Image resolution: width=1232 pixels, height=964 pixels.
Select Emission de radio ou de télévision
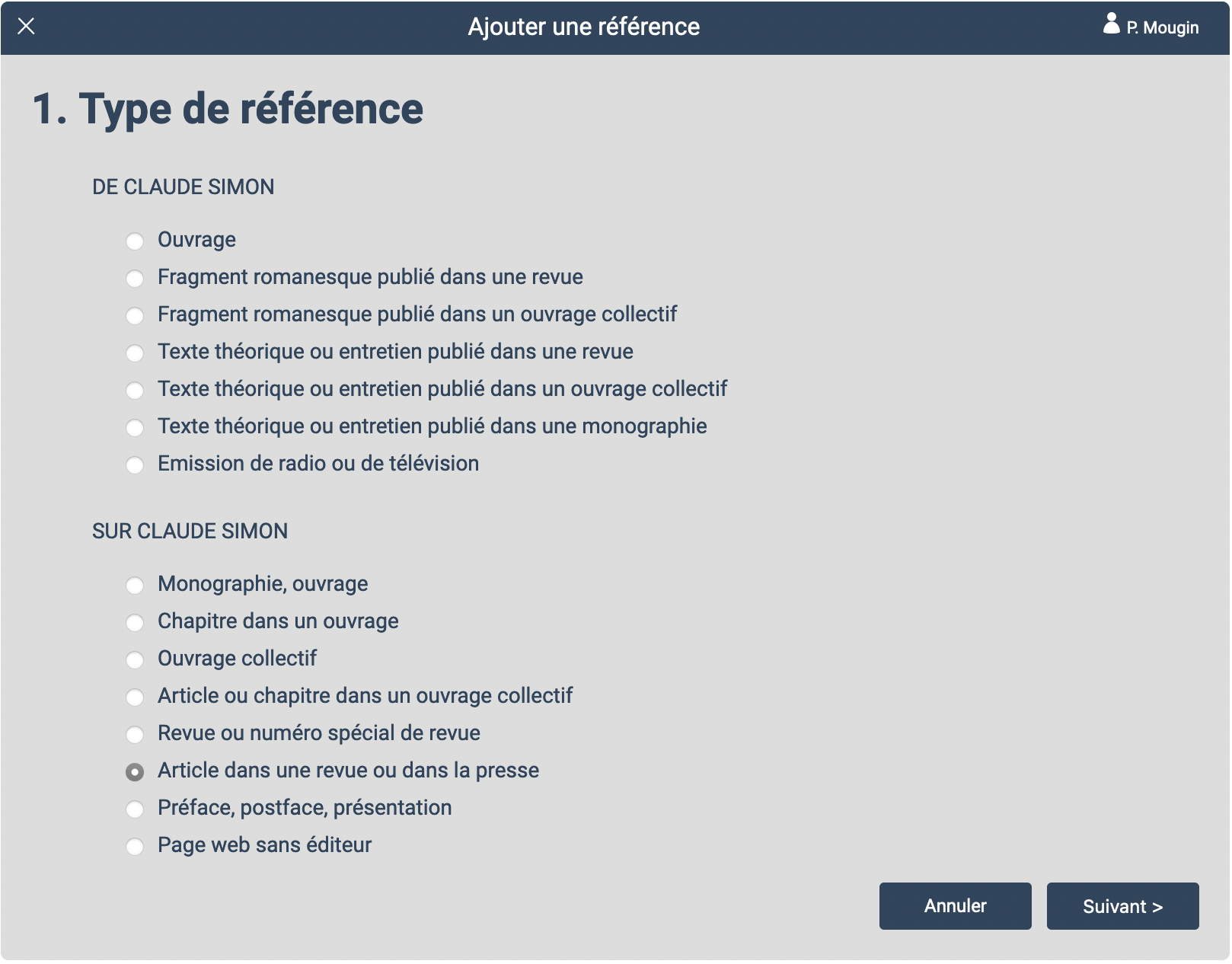click(x=135, y=465)
